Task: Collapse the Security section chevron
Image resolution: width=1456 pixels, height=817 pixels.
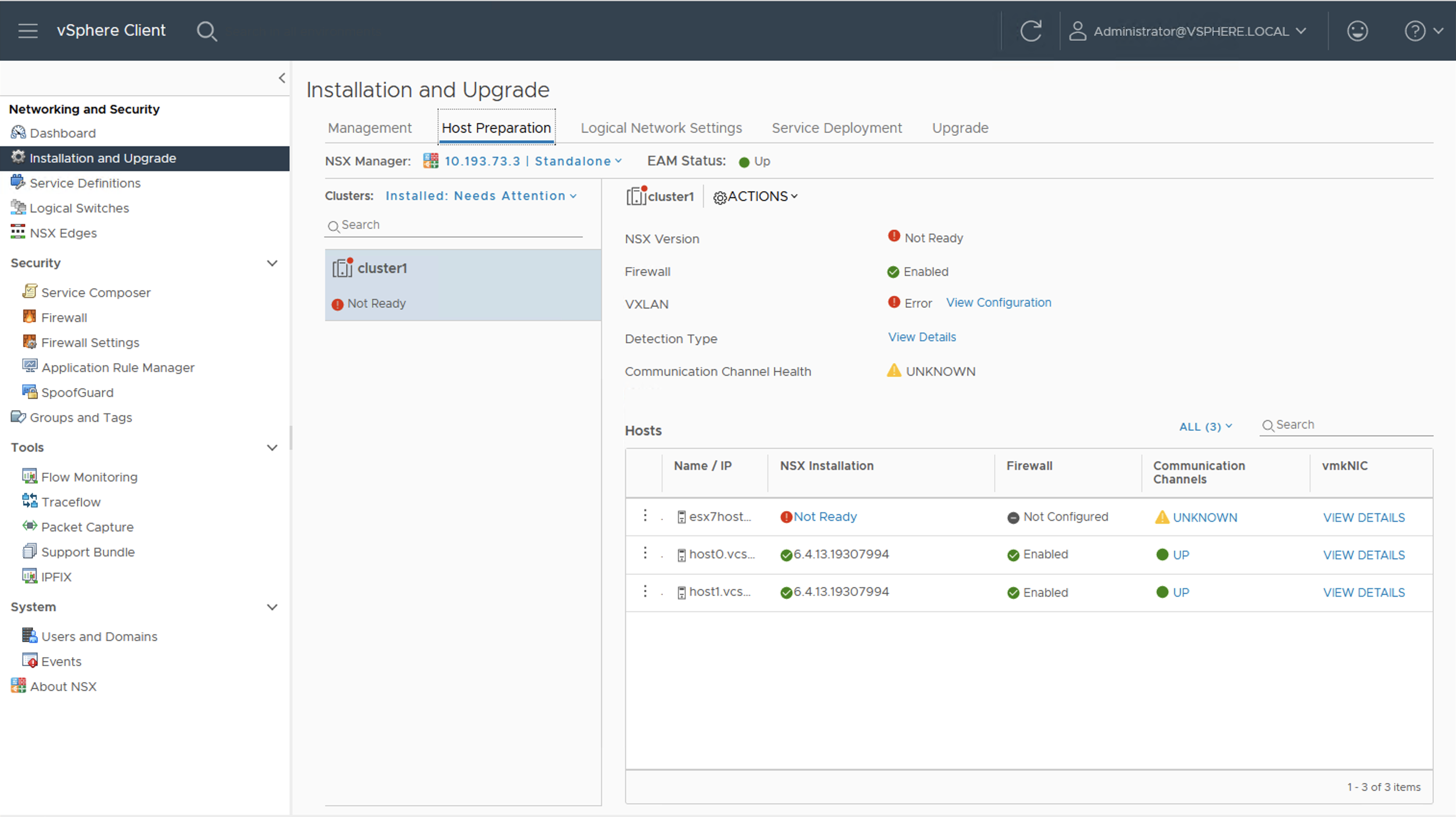Action: 272,263
